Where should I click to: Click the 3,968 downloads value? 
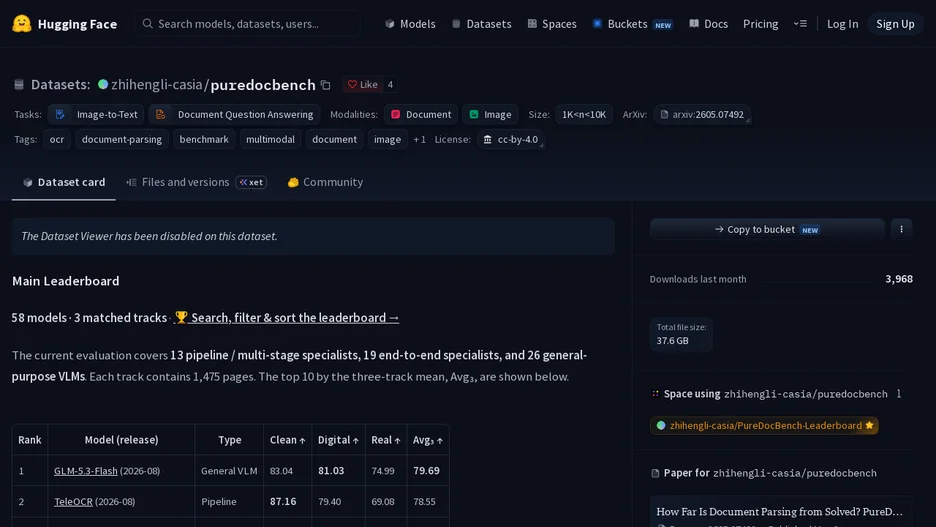point(898,279)
